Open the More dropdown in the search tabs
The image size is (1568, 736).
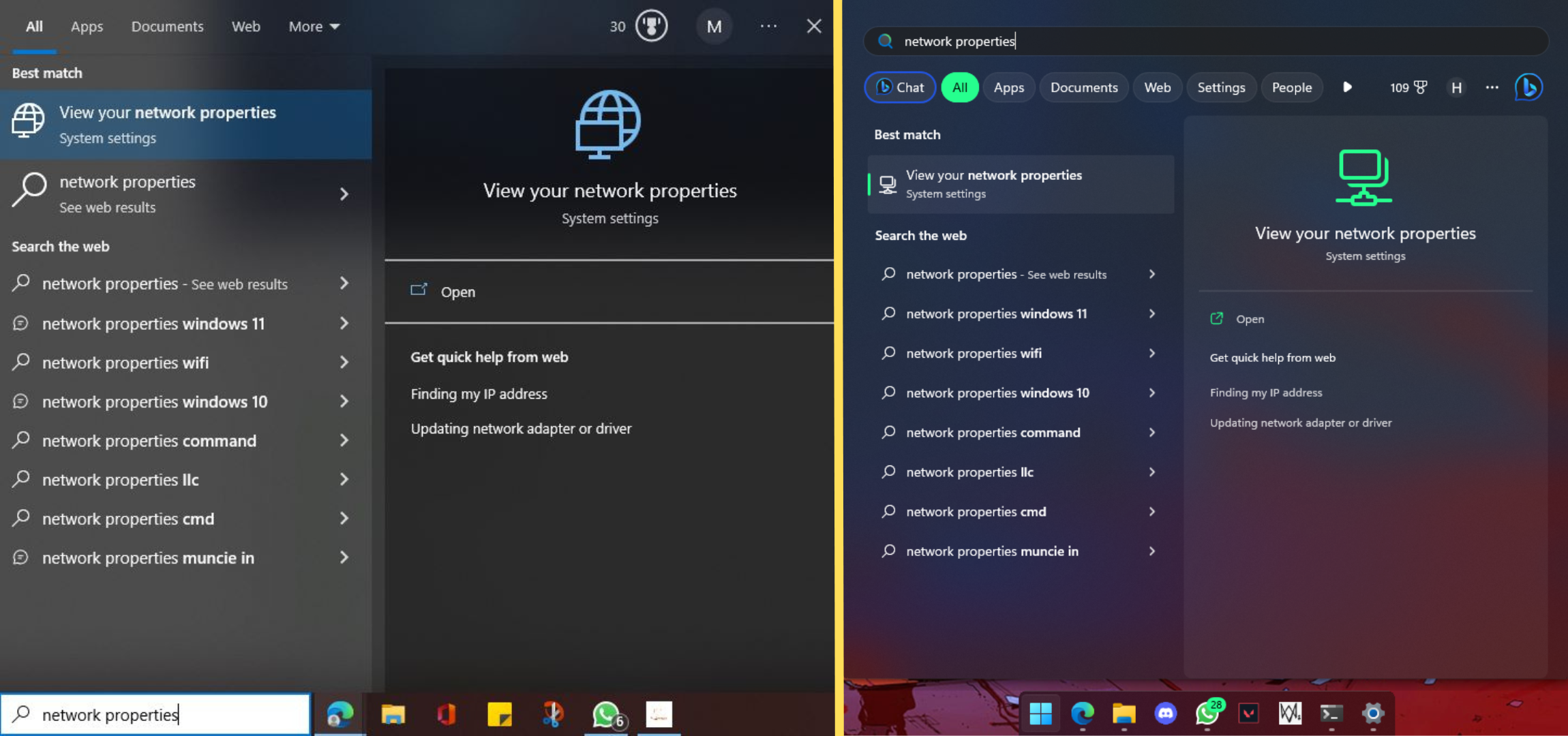pyautogui.click(x=314, y=27)
